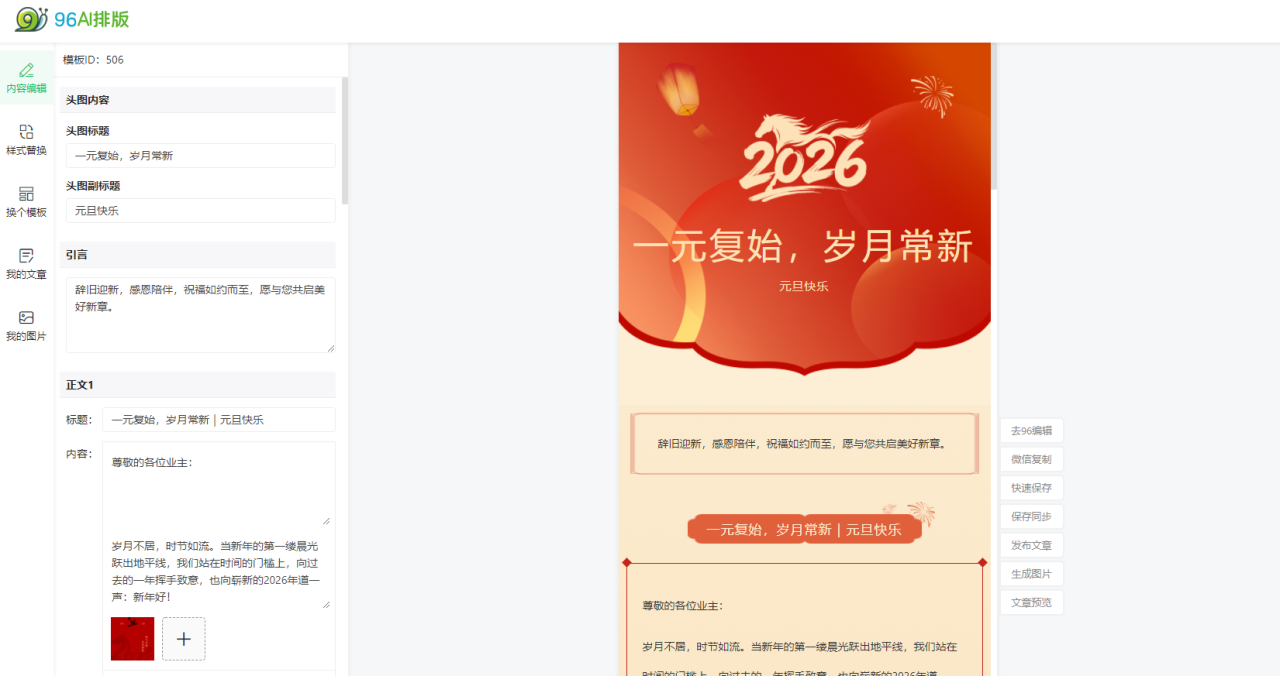Select the red image thumbnail in 正文1
1280x676 pixels.
click(x=132, y=639)
